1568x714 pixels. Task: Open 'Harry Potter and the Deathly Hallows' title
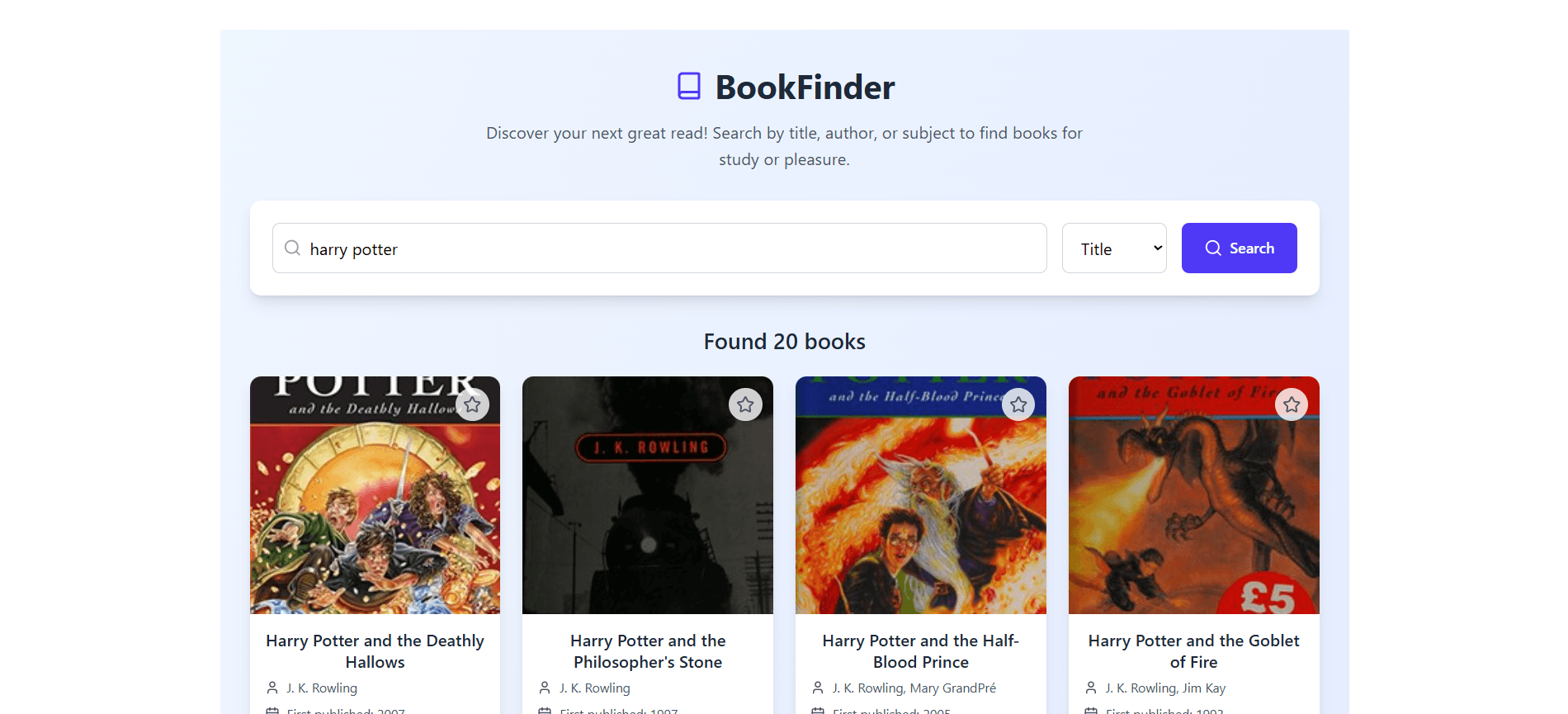[x=375, y=651]
